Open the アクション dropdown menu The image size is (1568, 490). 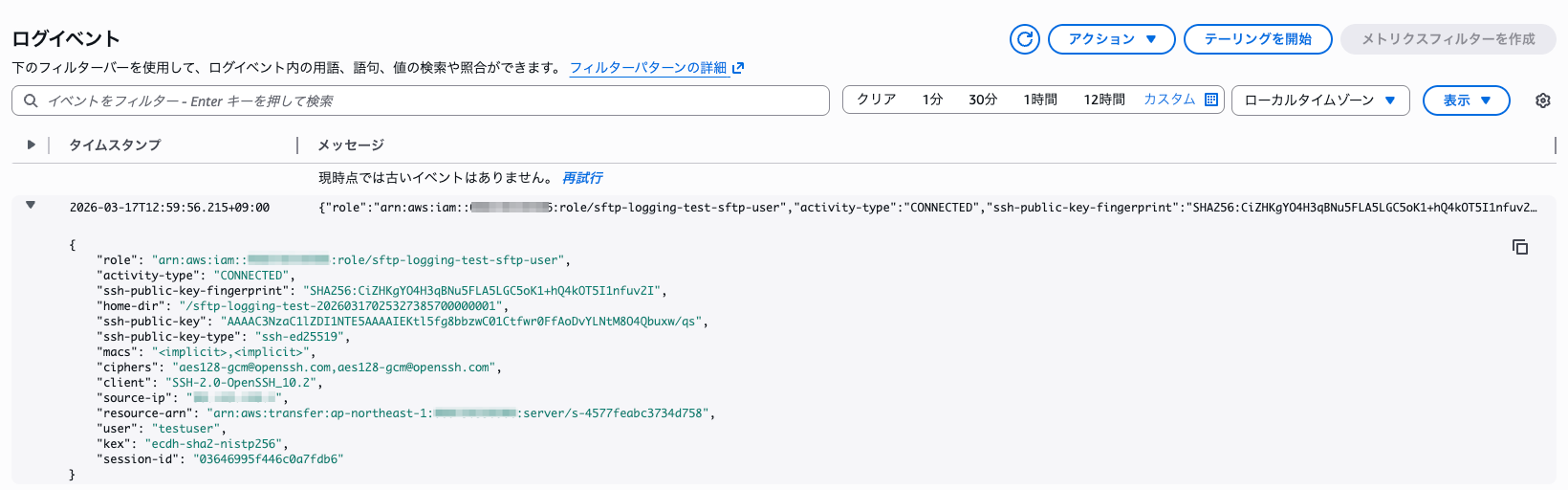(x=1111, y=39)
